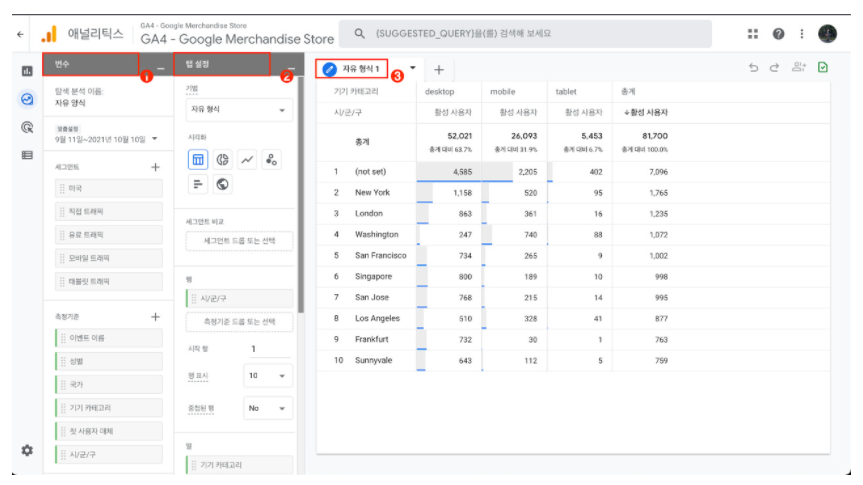
Task: Click the mobile column header
Action: [502, 91]
